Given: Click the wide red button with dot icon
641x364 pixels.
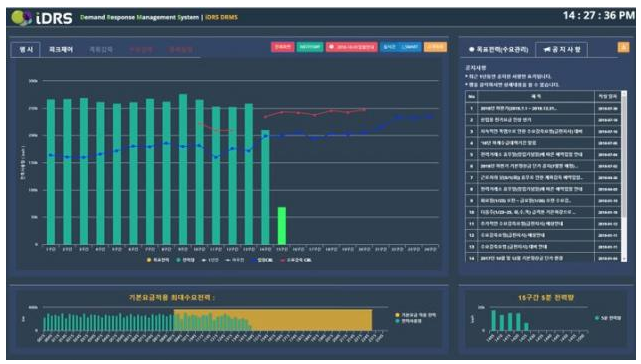Looking at the screenshot, I should tap(352, 47).
